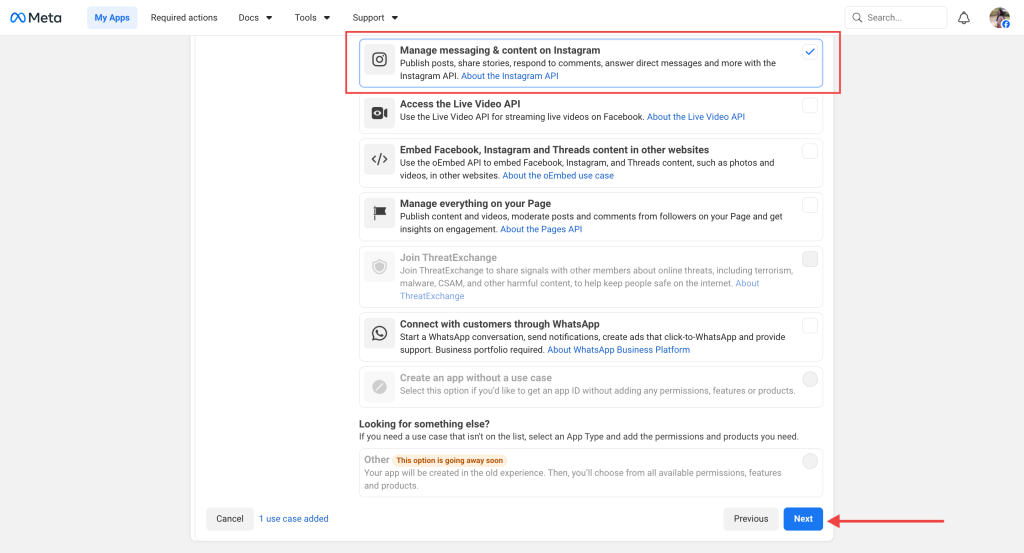Click the ThreatExchange shield icon
Image resolution: width=1024 pixels, height=553 pixels.
(379, 267)
